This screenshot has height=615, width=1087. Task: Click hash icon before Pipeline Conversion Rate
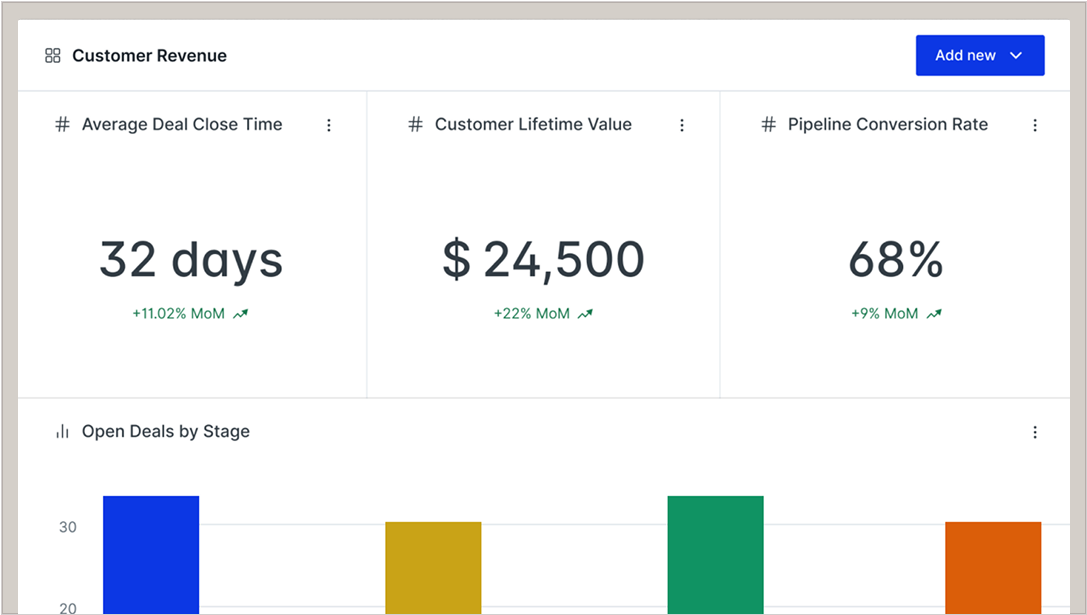coord(768,125)
